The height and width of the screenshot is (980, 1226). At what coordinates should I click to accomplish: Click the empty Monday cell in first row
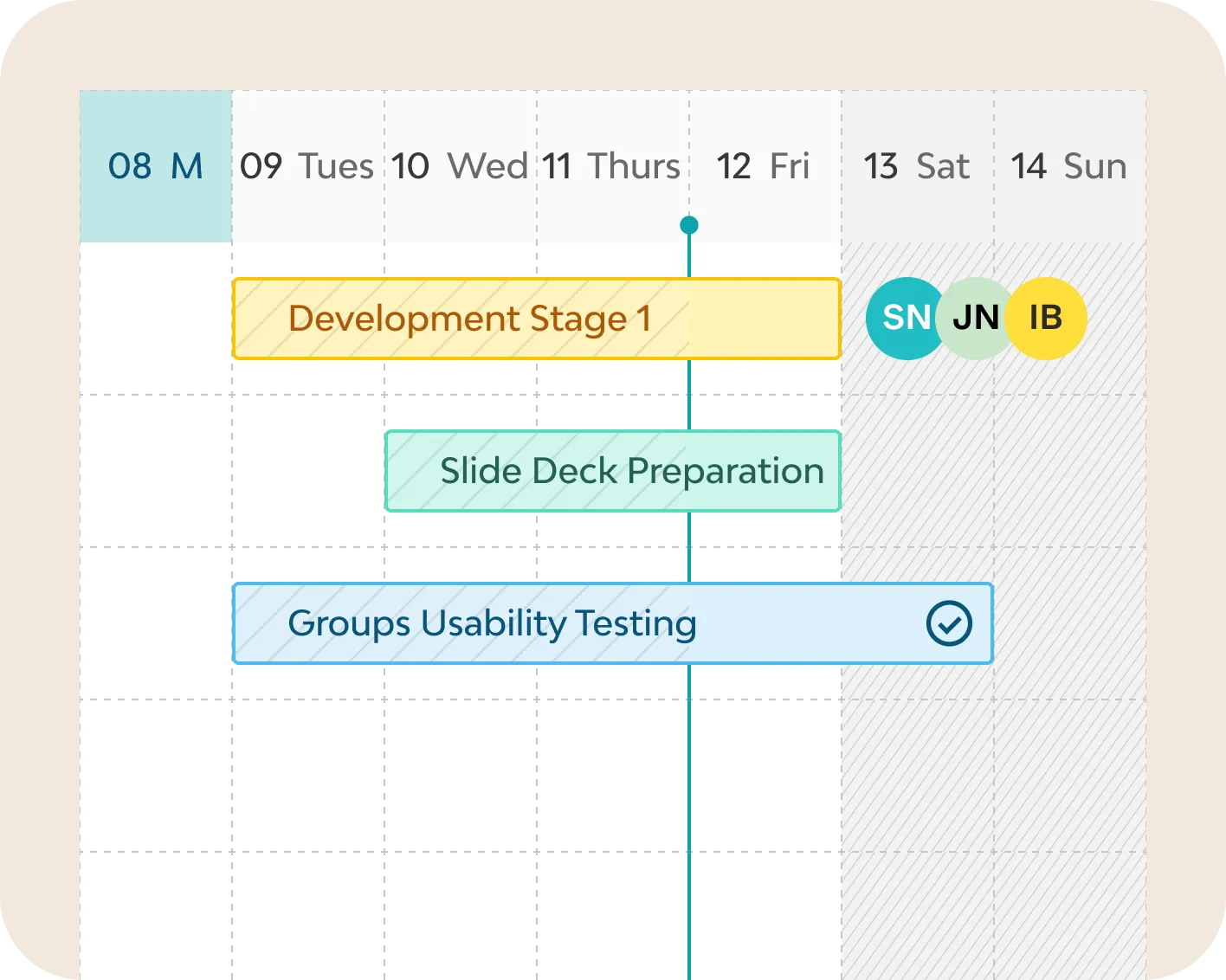coord(156,319)
